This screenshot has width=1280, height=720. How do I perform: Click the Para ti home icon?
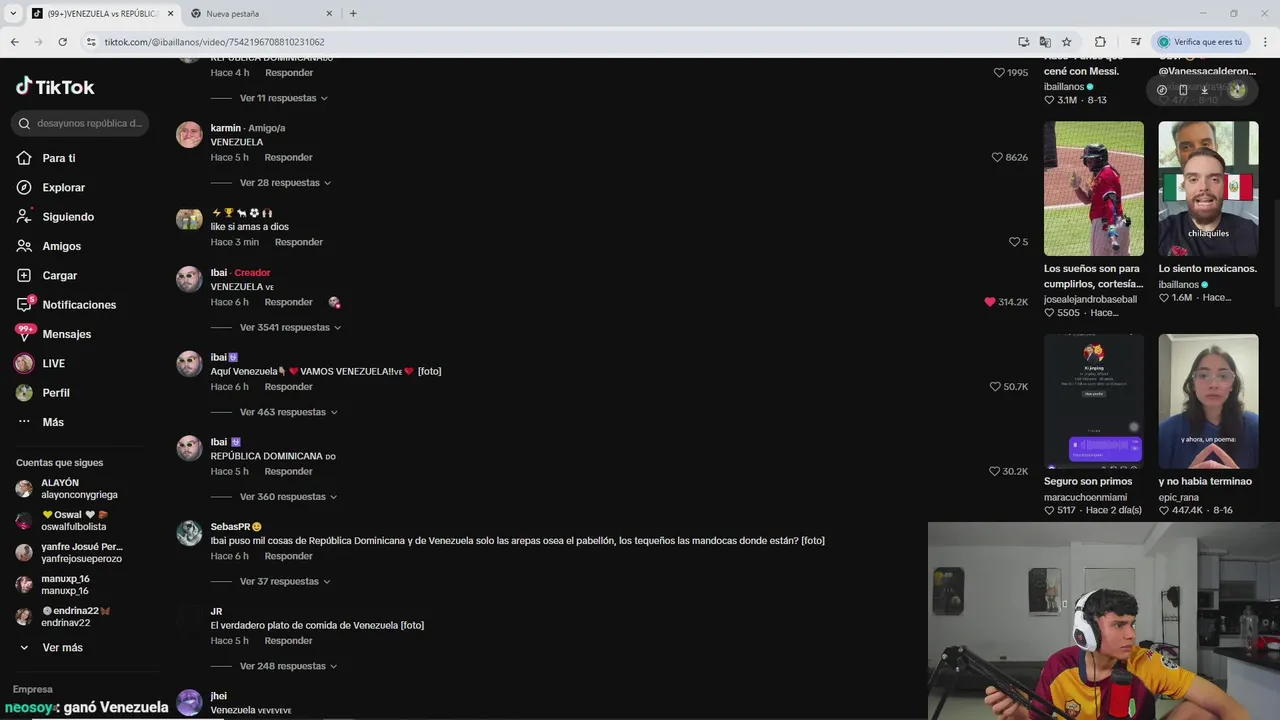[24, 158]
